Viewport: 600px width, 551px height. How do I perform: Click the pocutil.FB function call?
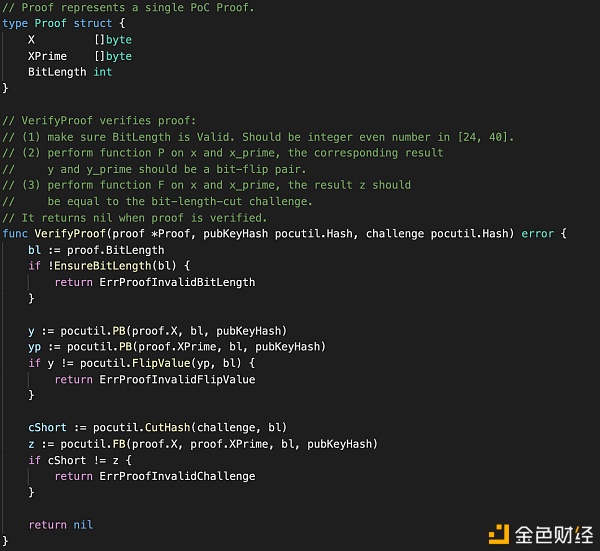tap(93, 444)
